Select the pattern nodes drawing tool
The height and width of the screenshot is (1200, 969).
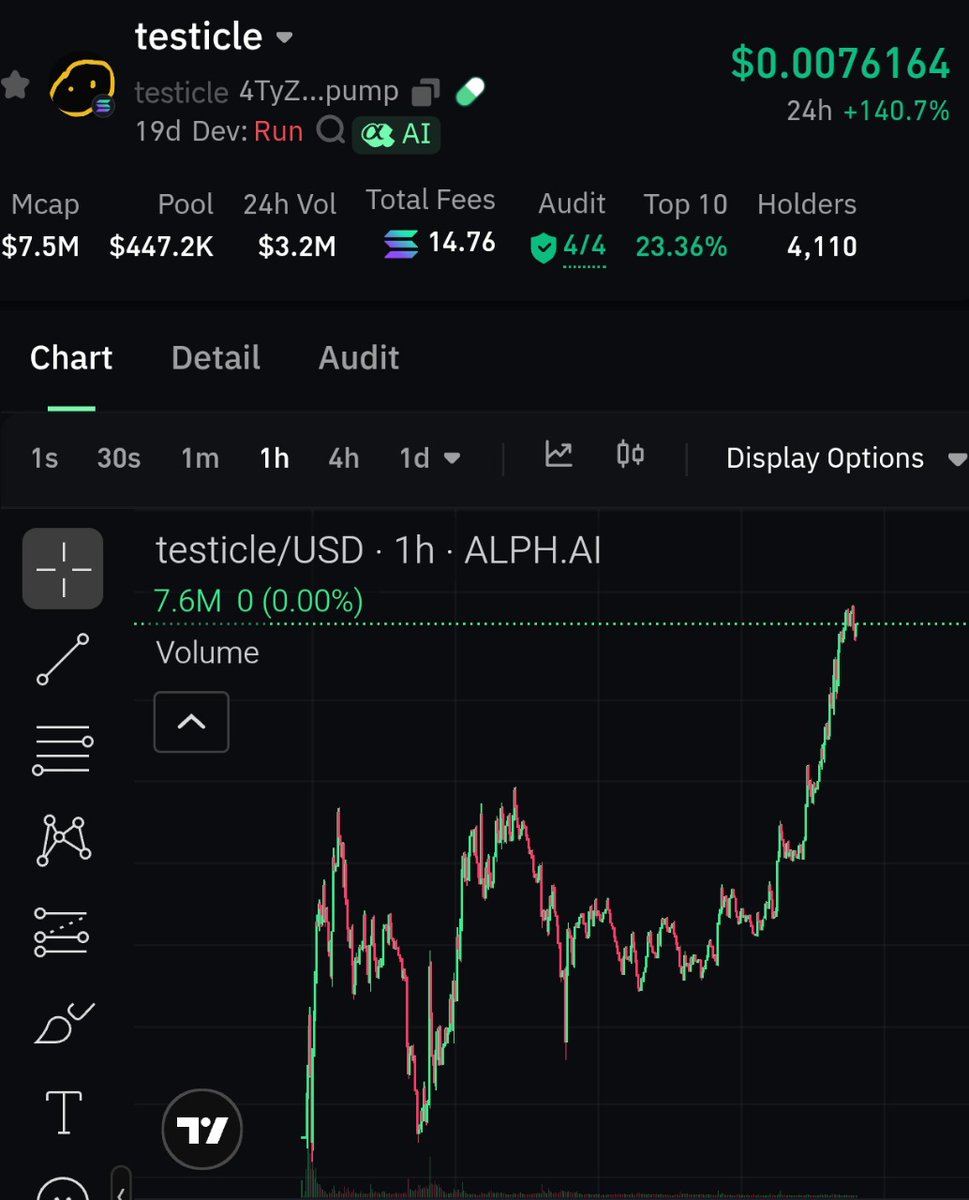pos(63,840)
